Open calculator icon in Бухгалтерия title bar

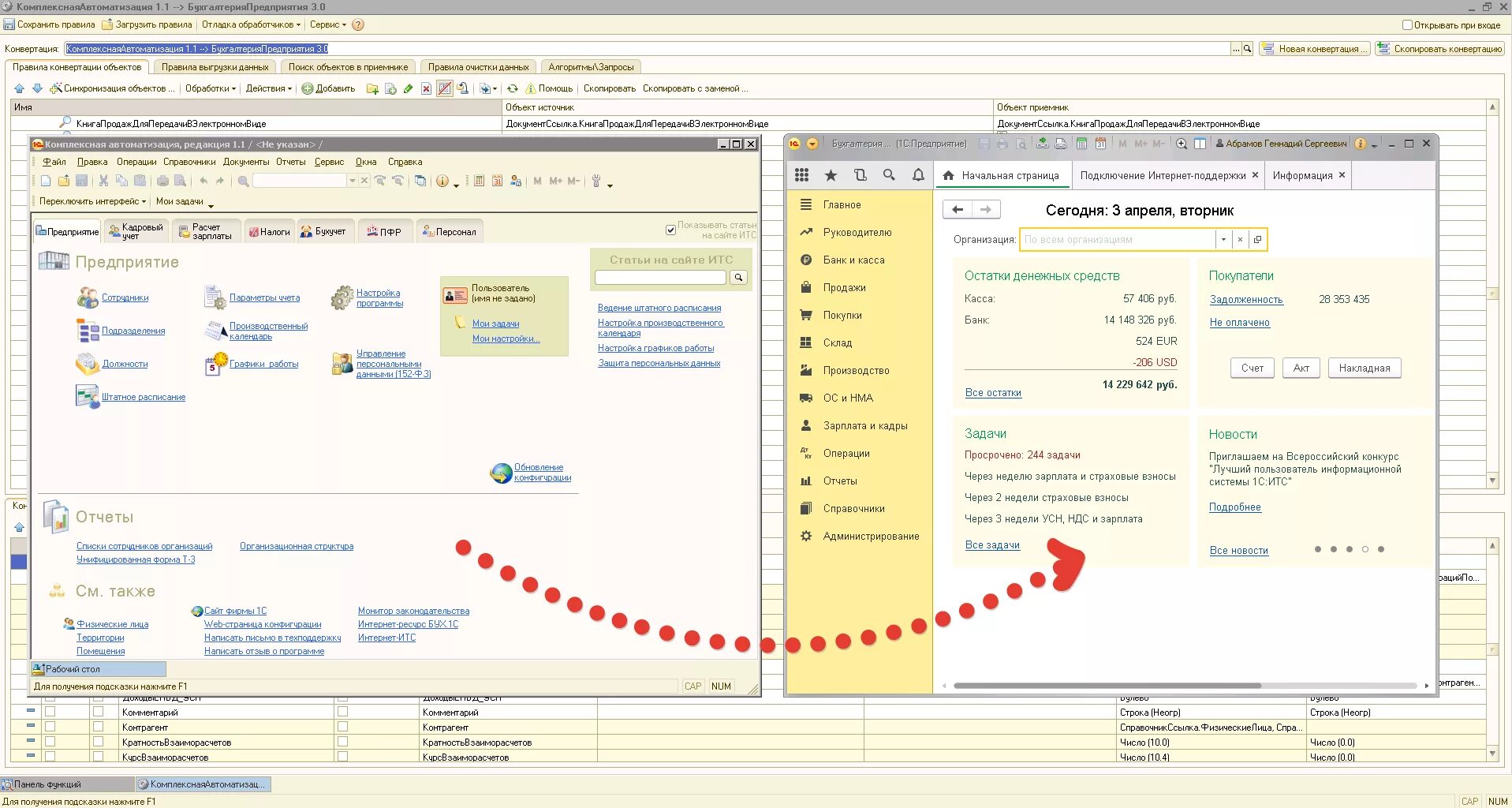[1081, 144]
